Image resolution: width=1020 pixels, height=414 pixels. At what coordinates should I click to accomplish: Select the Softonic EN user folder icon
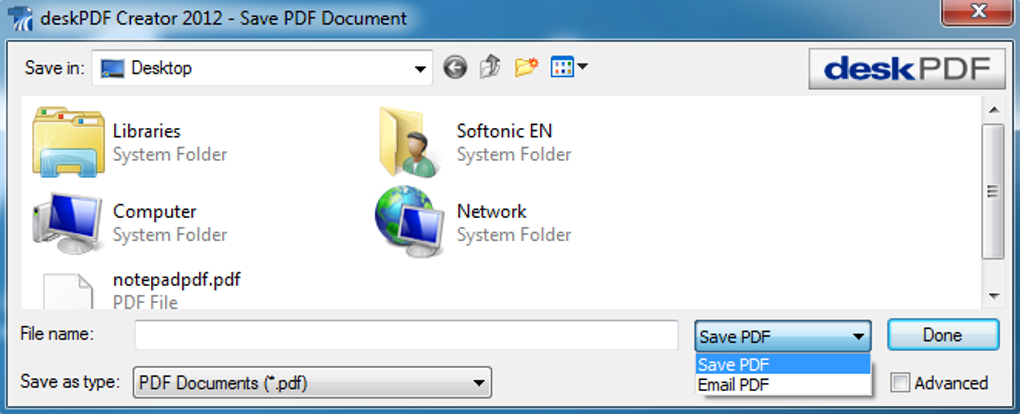point(408,143)
